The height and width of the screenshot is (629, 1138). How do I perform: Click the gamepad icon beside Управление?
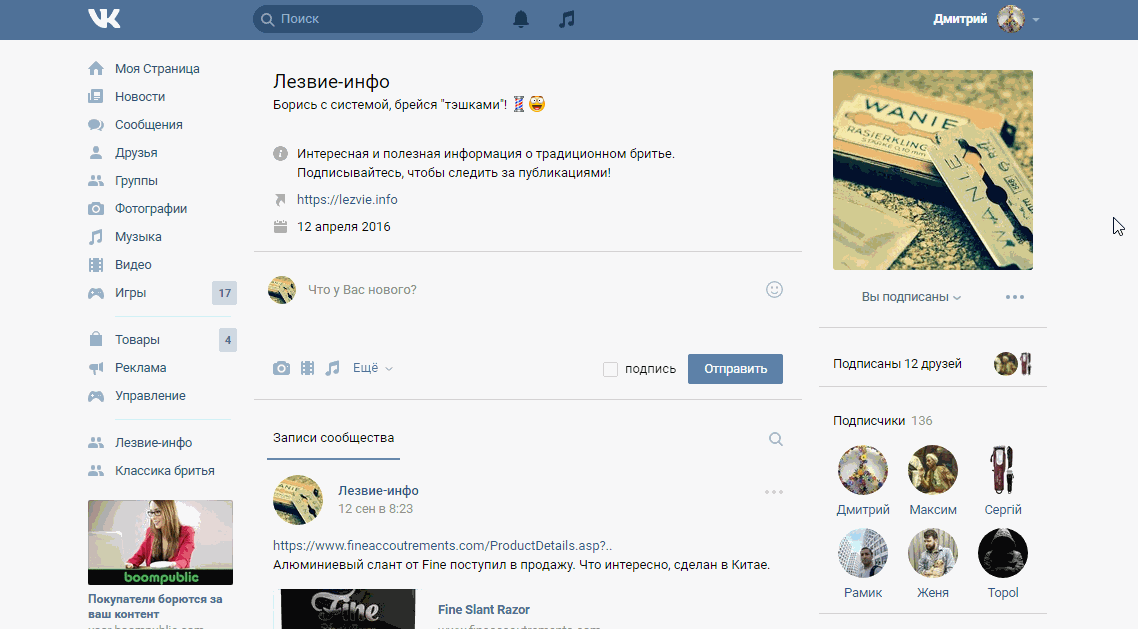tap(96, 396)
